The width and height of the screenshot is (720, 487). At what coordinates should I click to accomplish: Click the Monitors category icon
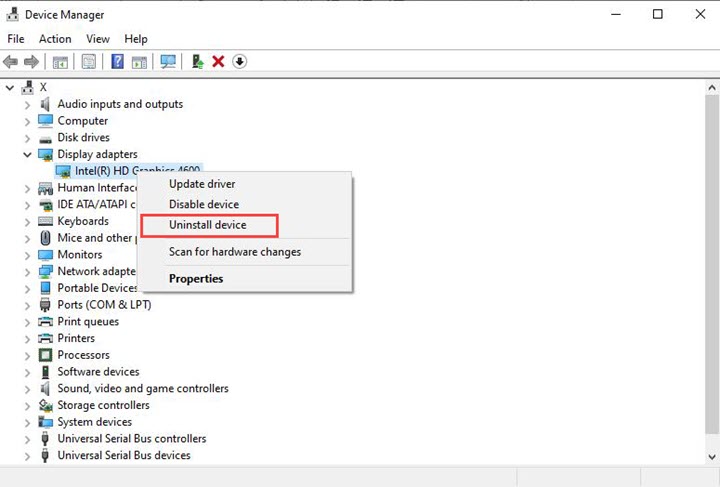pos(45,255)
